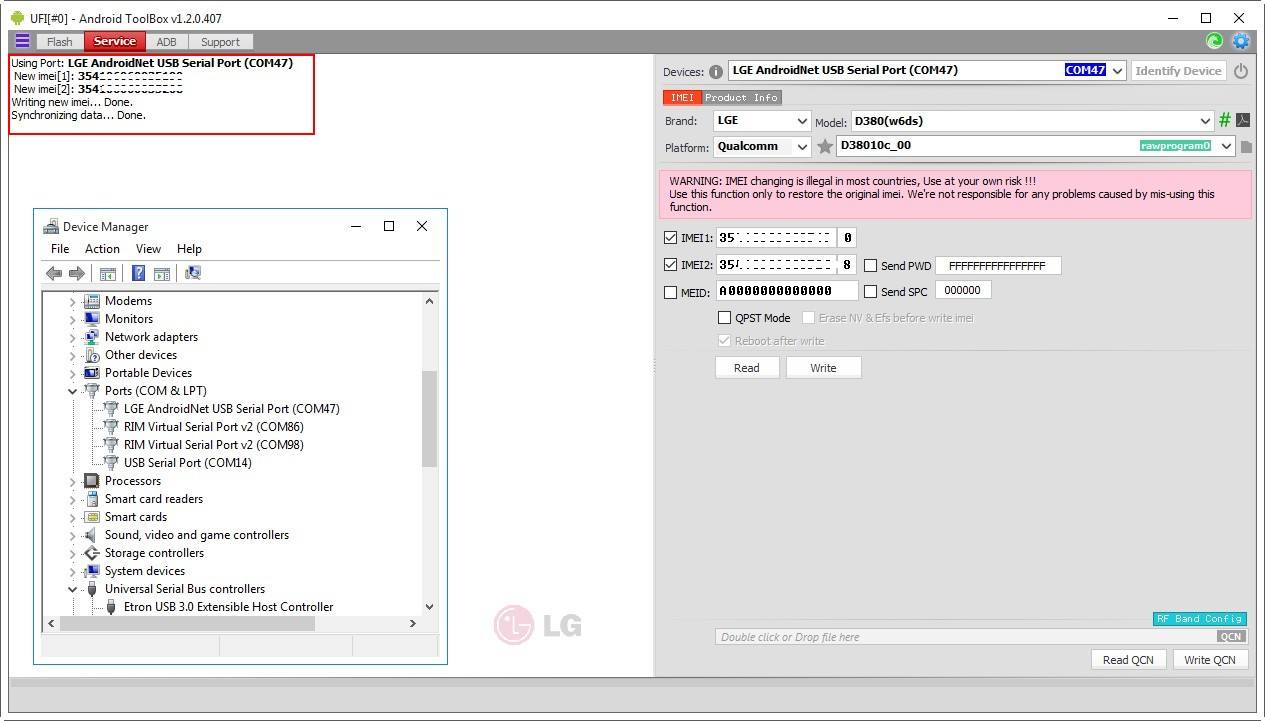This screenshot has height=721, width=1265.
Task: Switch to the Support tab
Action: tap(220, 42)
